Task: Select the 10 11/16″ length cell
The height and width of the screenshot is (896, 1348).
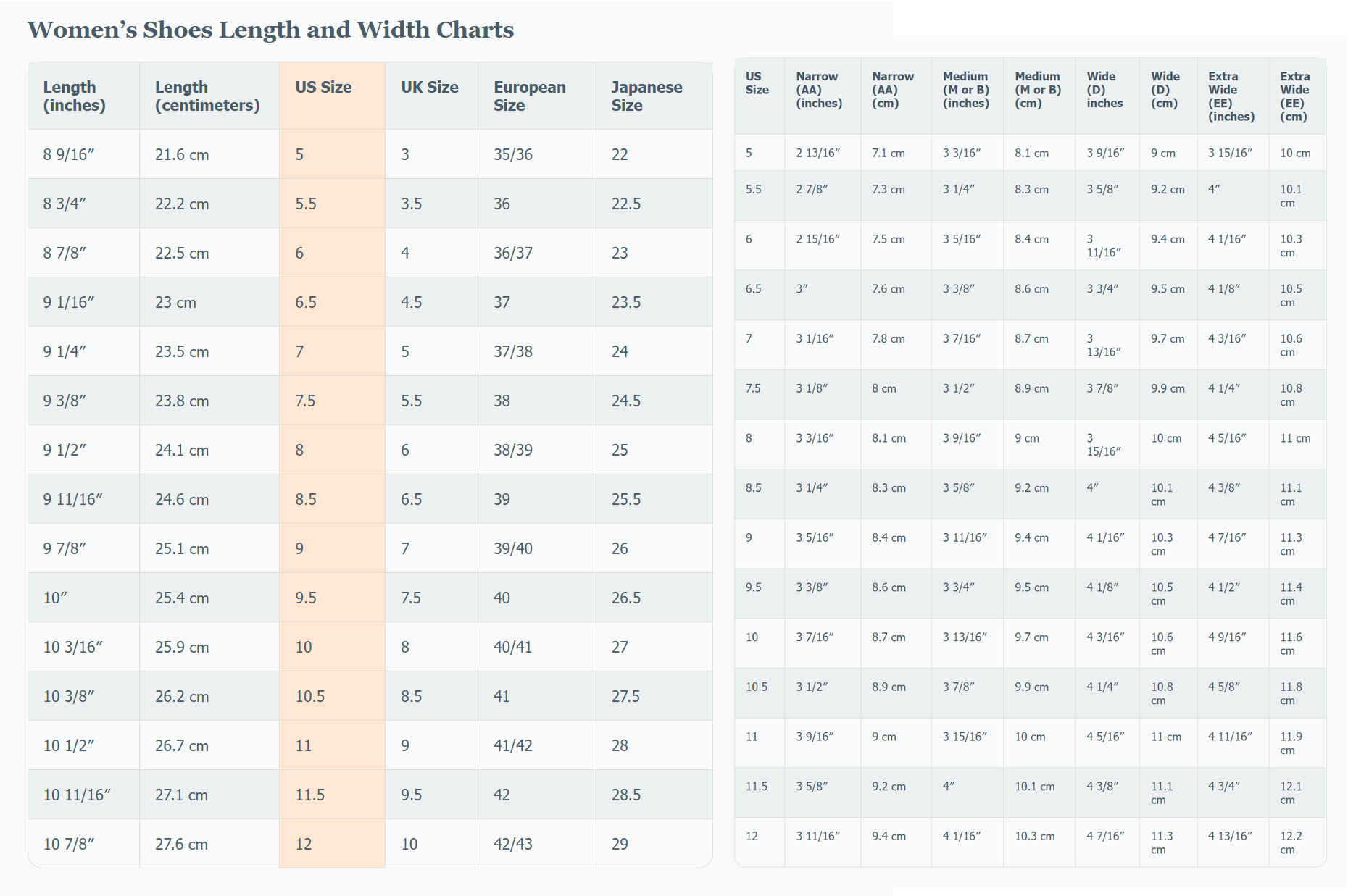Action: [77, 795]
